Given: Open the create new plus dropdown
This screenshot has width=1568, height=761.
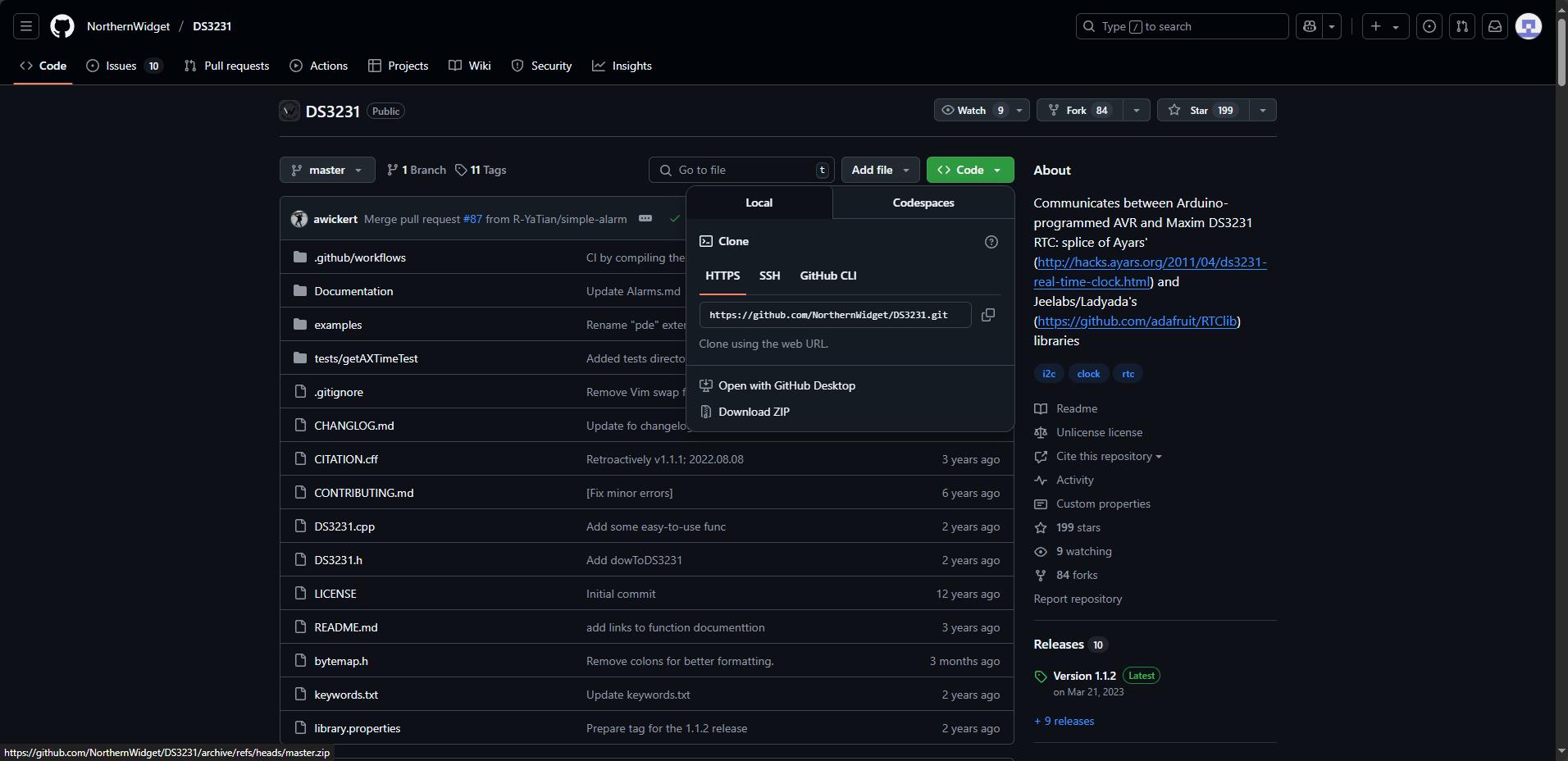Looking at the screenshot, I should (1385, 26).
